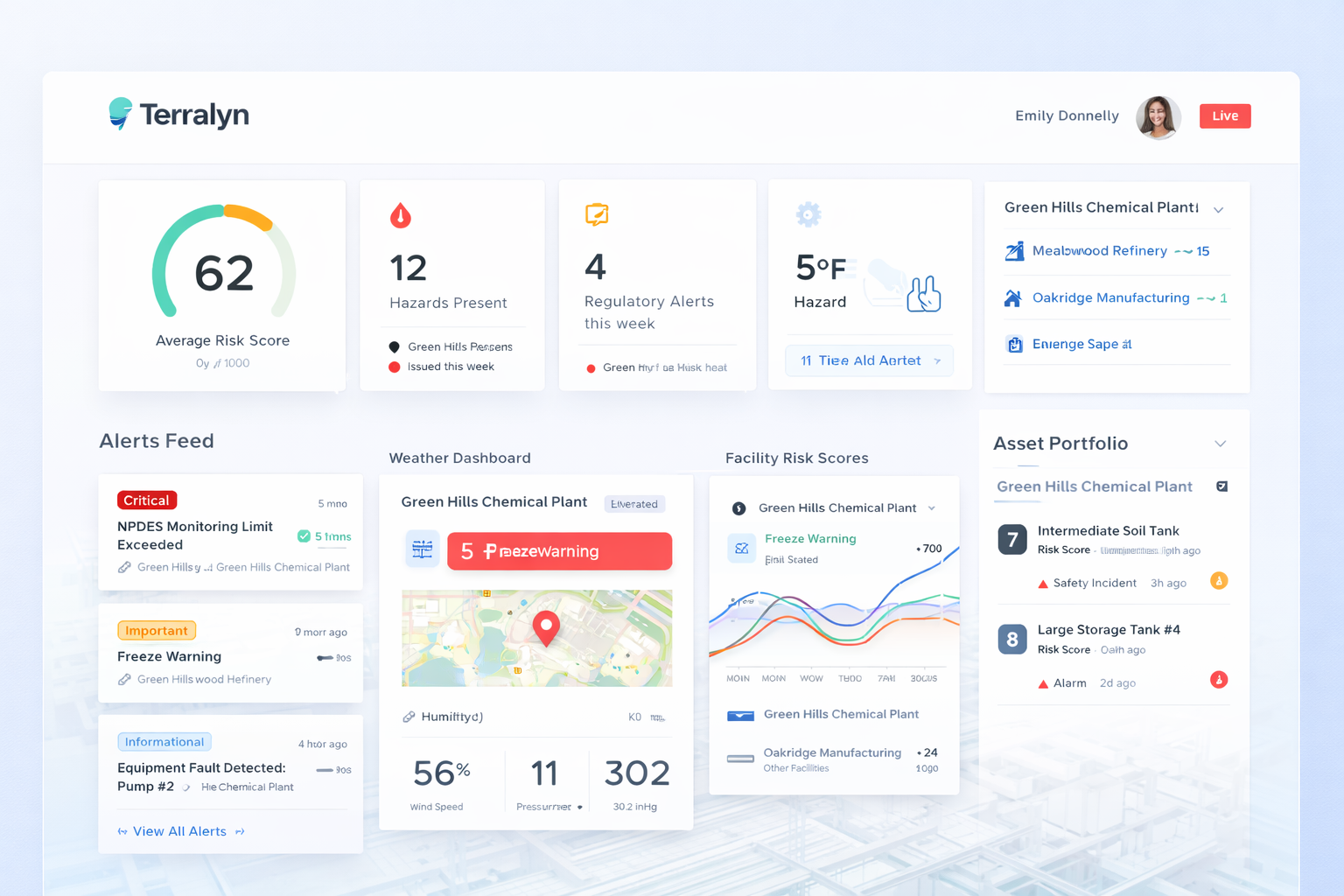Toggle Live mode in the header

(x=1224, y=115)
